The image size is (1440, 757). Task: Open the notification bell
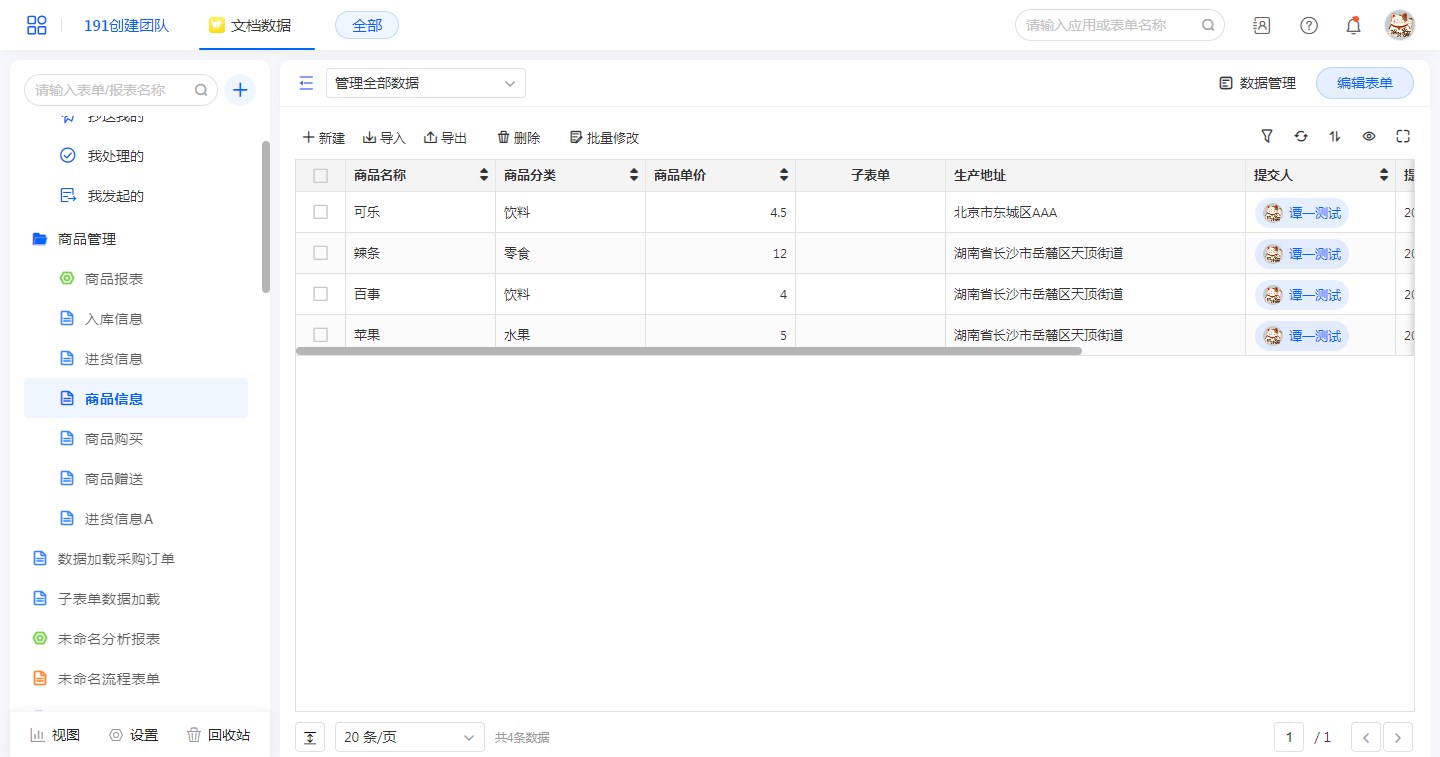point(1353,26)
